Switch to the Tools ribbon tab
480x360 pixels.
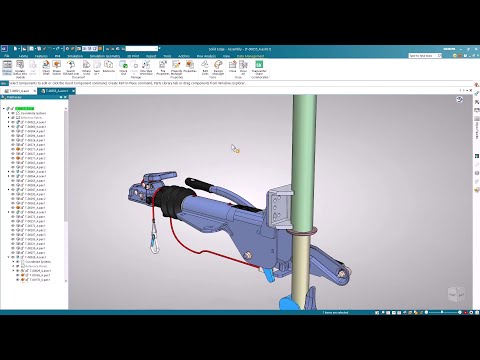pos(167,56)
